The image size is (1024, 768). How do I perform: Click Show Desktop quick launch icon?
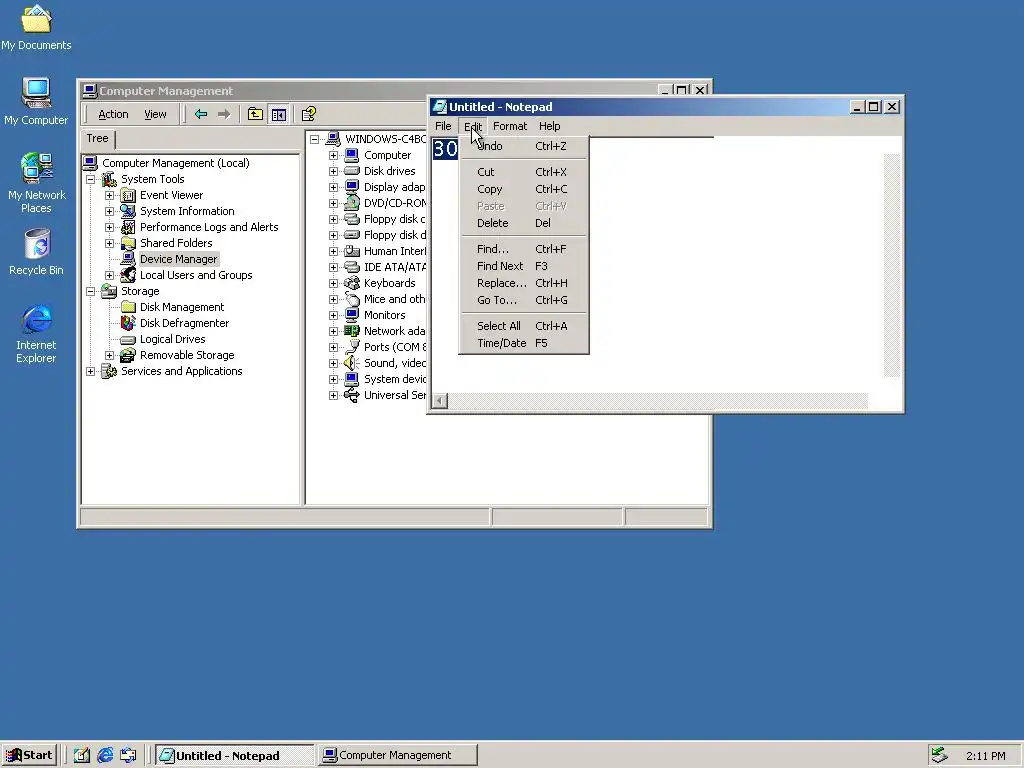click(x=82, y=755)
